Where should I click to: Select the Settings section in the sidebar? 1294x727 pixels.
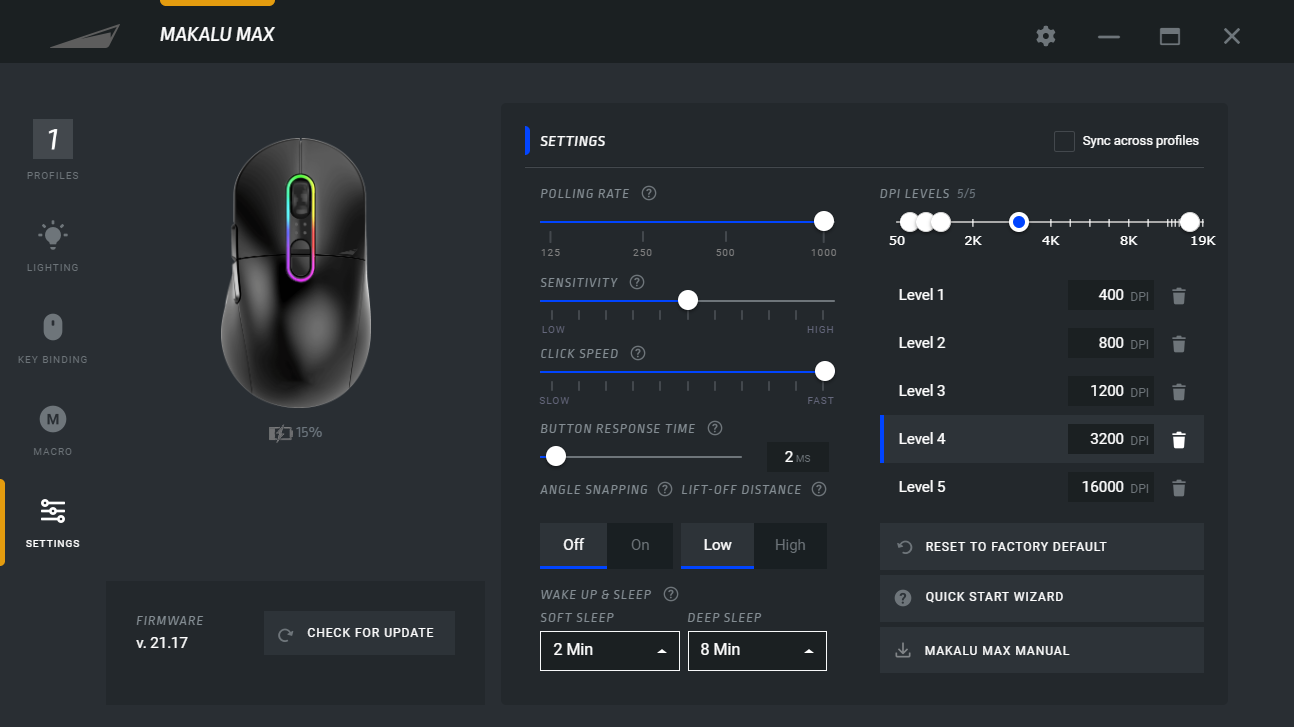tap(53, 522)
